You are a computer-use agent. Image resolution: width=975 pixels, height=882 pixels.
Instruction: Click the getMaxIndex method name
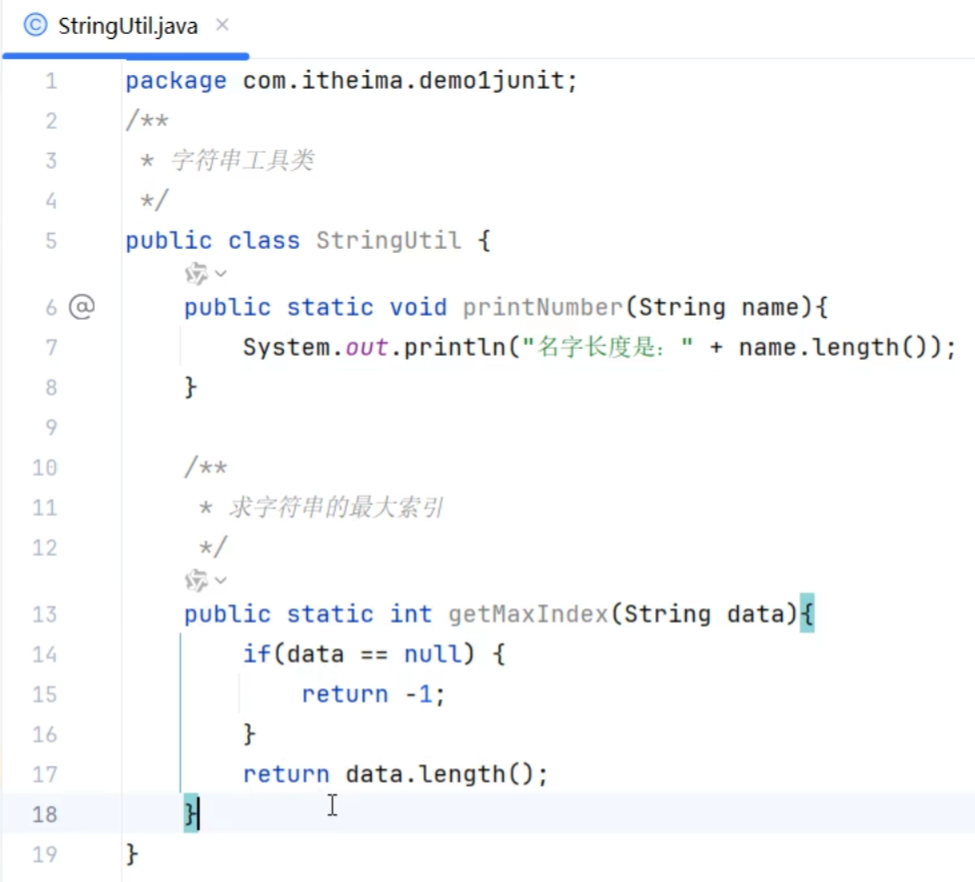click(x=528, y=615)
